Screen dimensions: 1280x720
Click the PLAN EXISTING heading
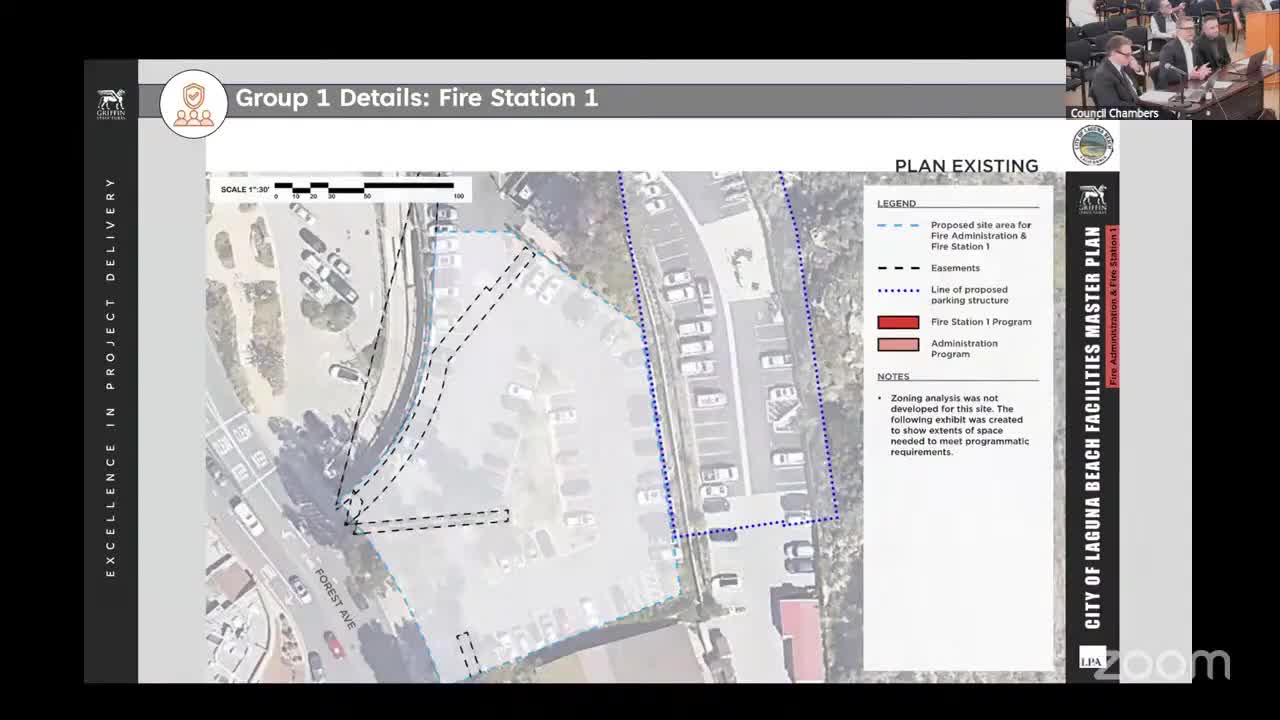[x=966, y=166]
